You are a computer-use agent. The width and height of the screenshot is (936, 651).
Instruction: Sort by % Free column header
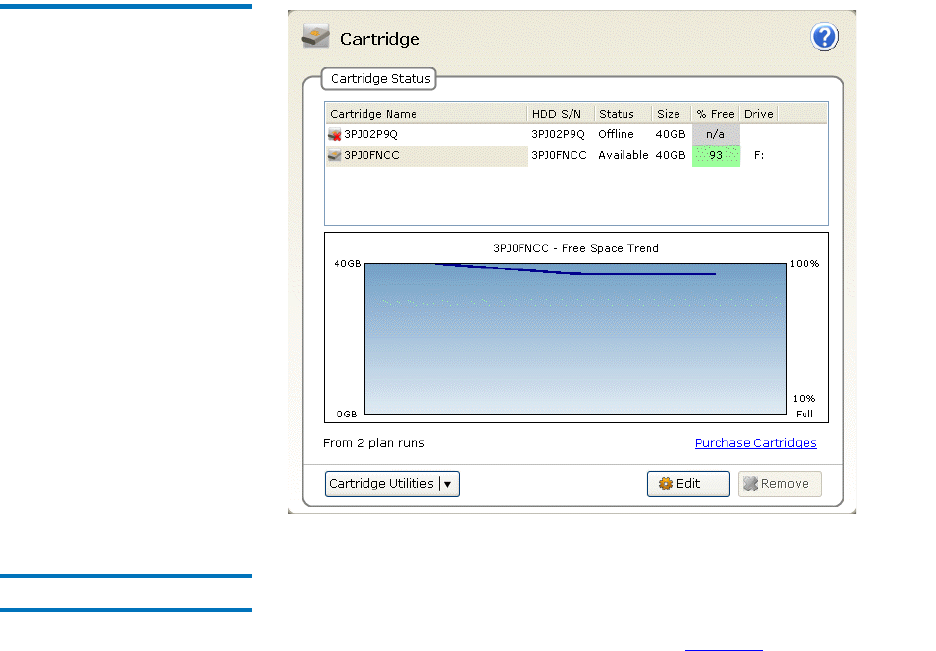(x=715, y=114)
